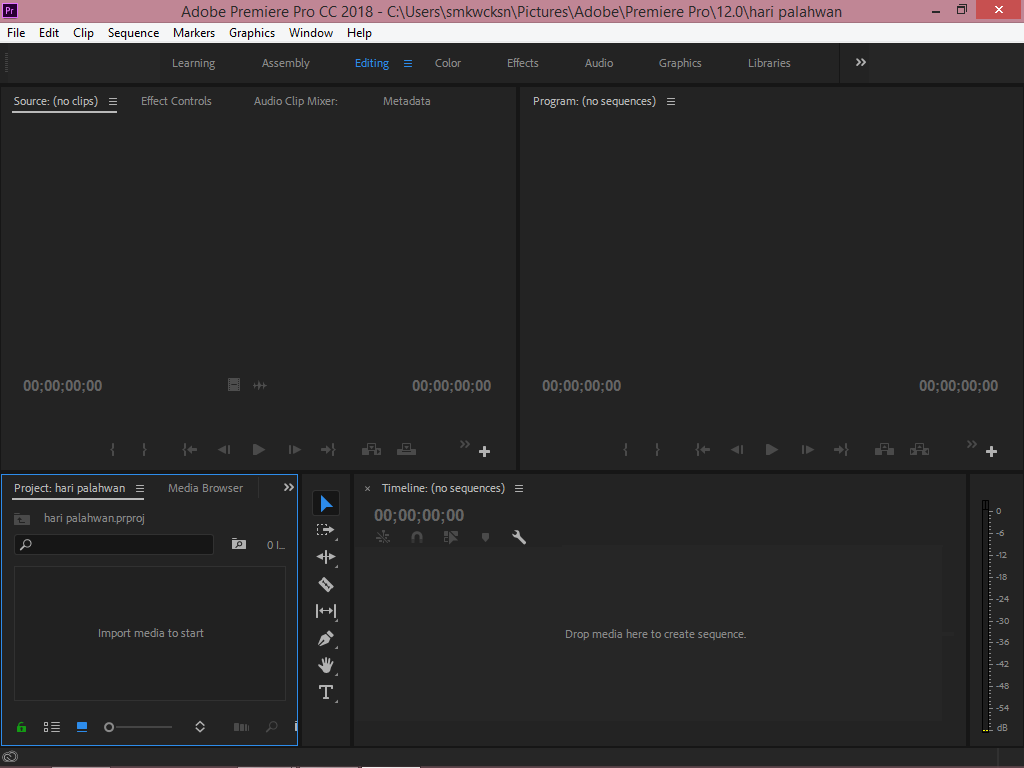The image size is (1024, 768).
Task: Select the Pen tool
Action: click(x=326, y=638)
